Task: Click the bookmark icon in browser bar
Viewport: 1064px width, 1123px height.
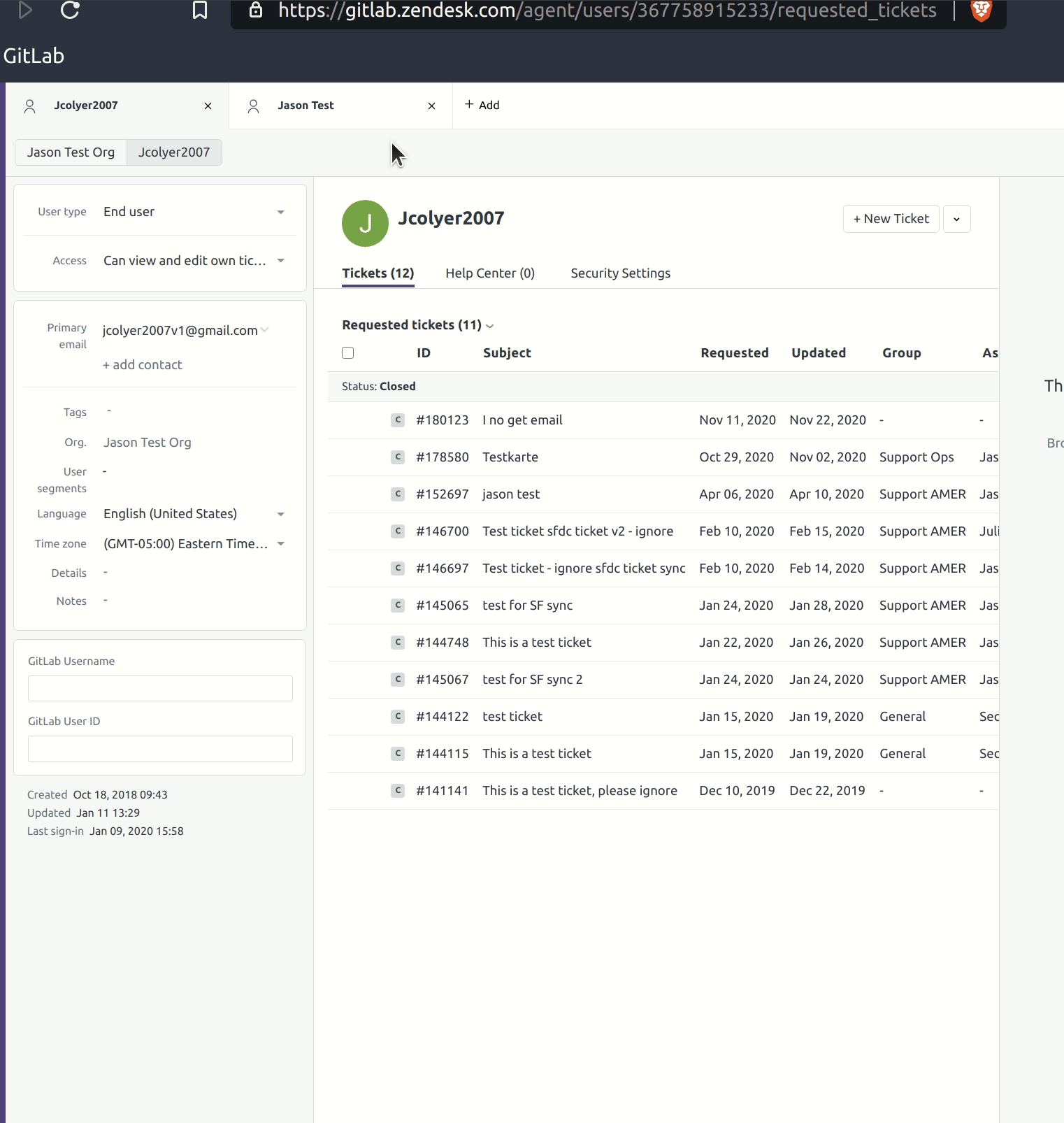Action: (200, 10)
